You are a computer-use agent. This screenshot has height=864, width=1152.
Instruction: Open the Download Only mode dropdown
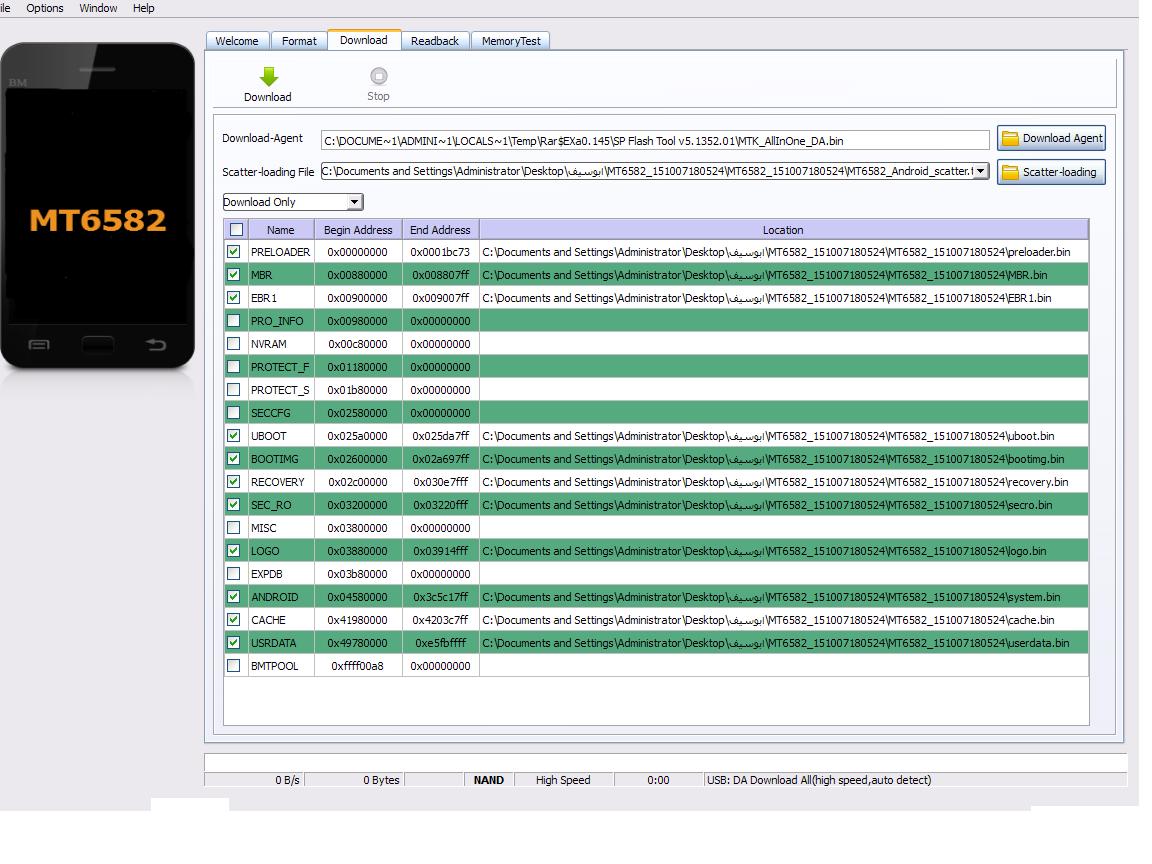tap(292, 202)
